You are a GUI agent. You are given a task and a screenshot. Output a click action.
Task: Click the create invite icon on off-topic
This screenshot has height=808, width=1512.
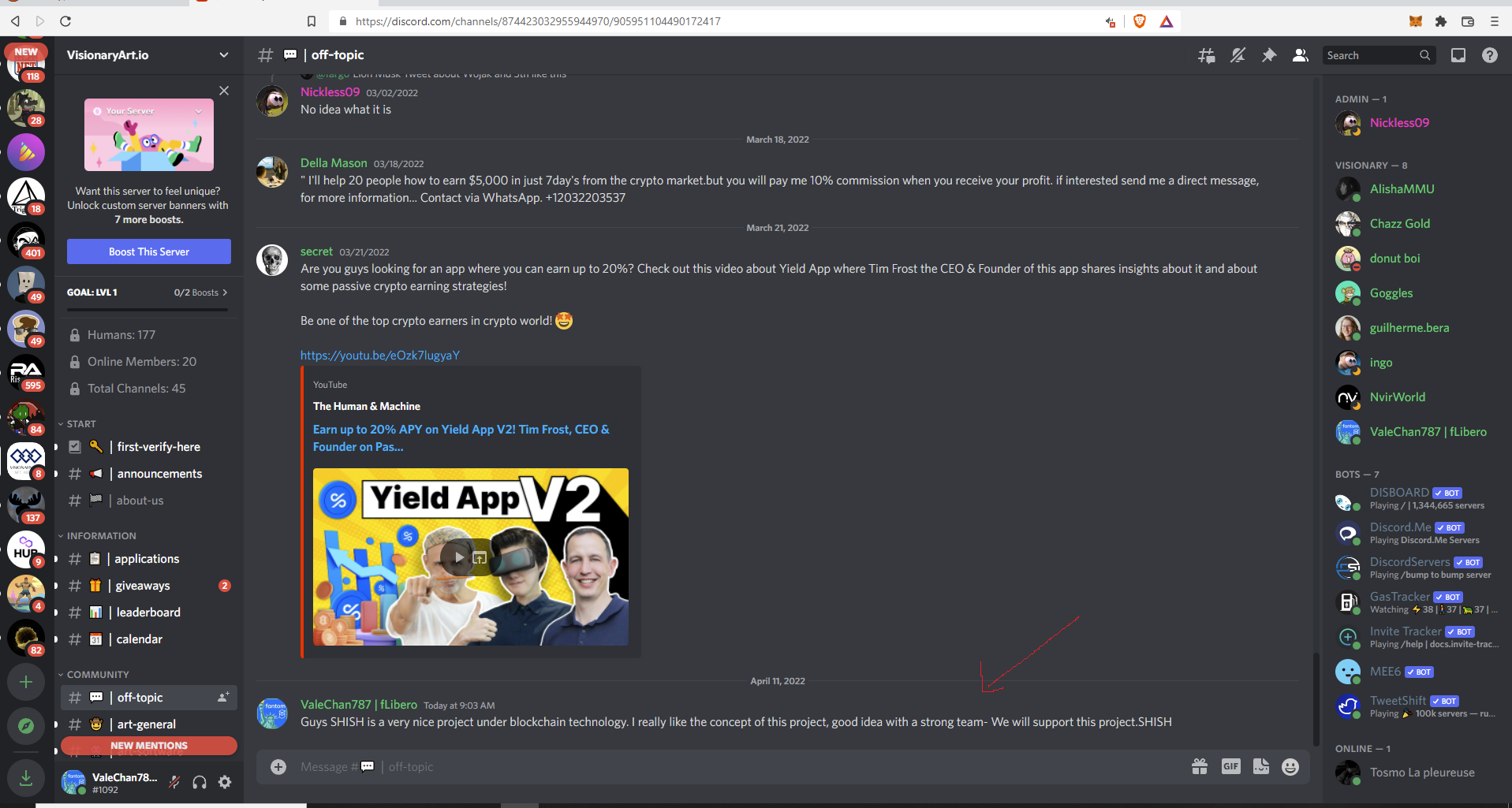tap(223, 698)
